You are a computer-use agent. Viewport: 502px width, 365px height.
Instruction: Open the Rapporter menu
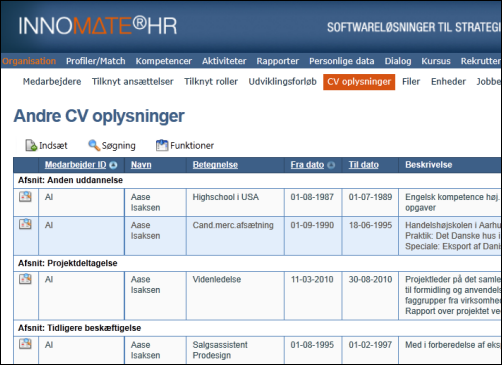click(x=278, y=61)
